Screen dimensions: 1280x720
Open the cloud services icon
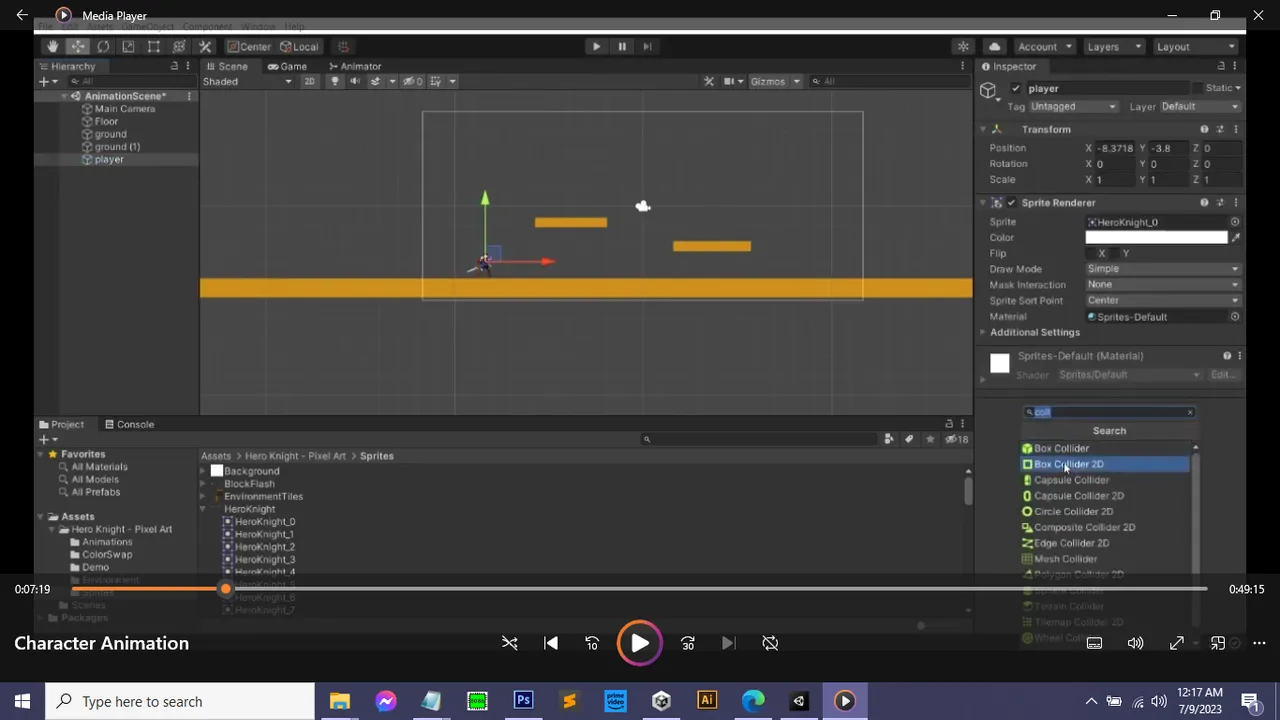pyautogui.click(x=994, y=47)
